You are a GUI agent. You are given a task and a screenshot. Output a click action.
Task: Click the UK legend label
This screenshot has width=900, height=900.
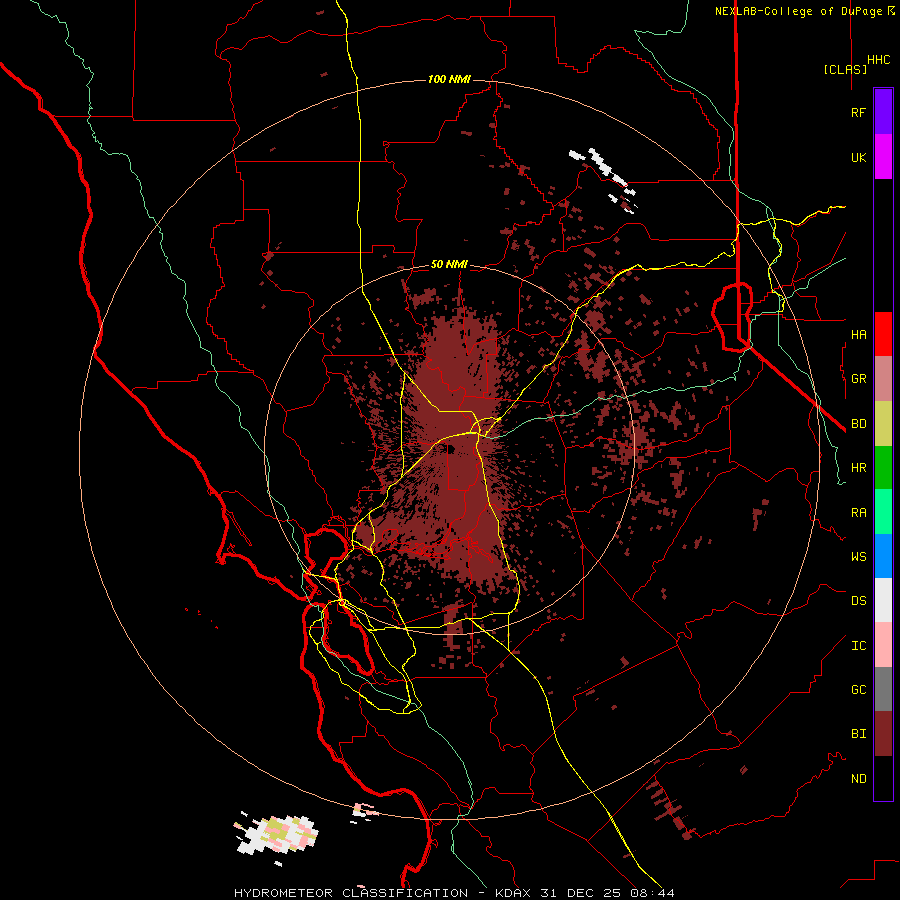pyautogui.click(x=858, y=157)
